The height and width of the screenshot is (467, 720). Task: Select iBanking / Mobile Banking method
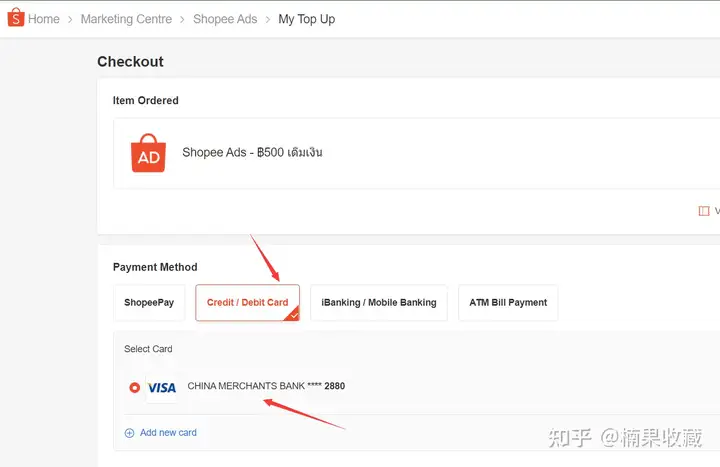pos(379,303)
